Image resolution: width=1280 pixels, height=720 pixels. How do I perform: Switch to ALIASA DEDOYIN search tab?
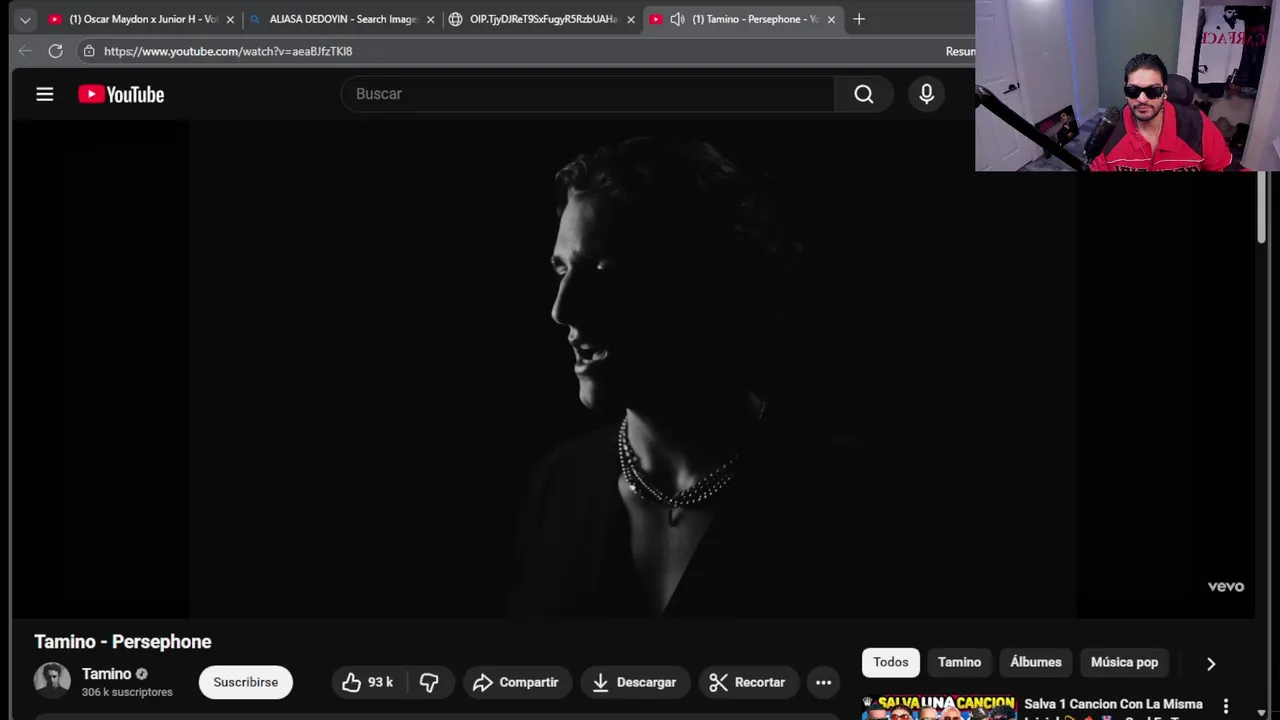click(343, 19)
